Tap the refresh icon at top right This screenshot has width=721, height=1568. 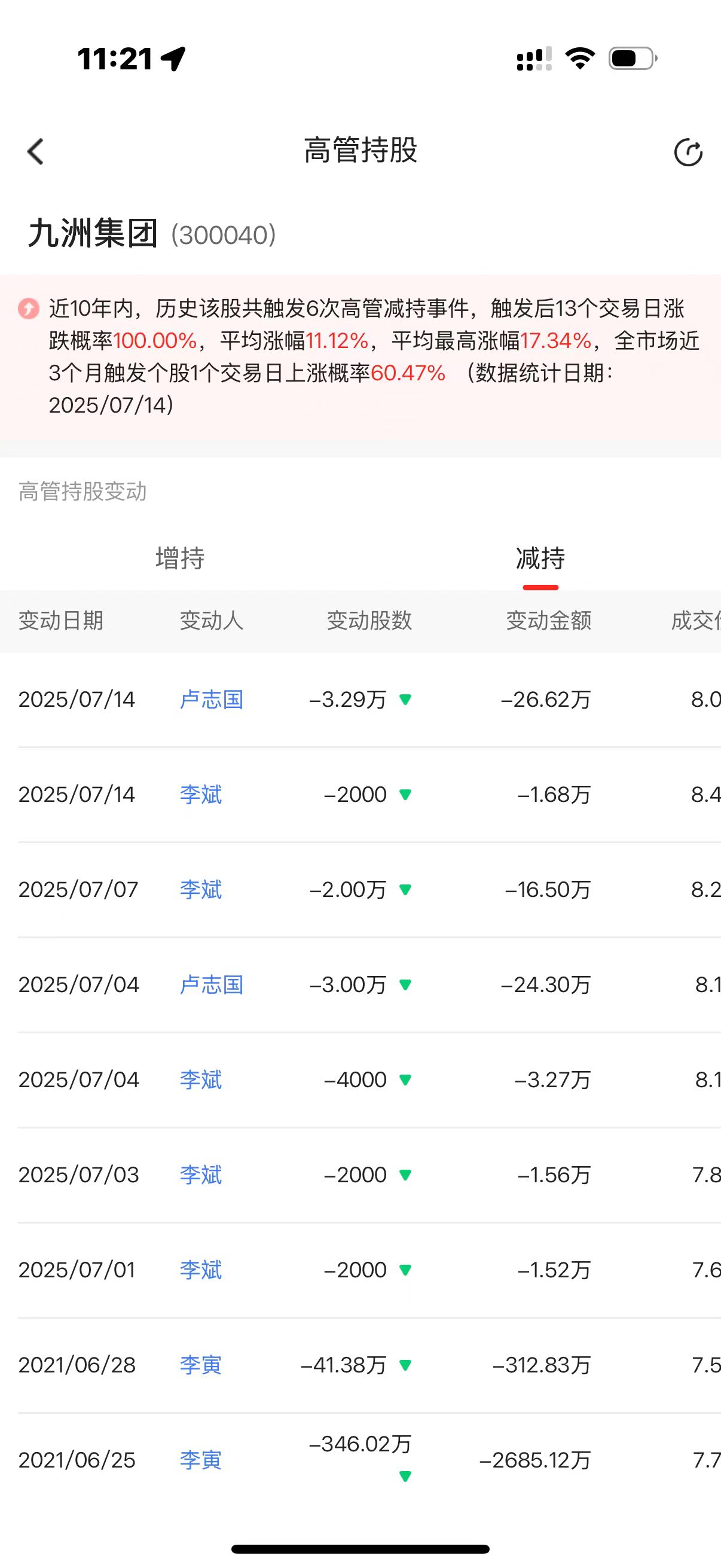click(x=688, y=152)
